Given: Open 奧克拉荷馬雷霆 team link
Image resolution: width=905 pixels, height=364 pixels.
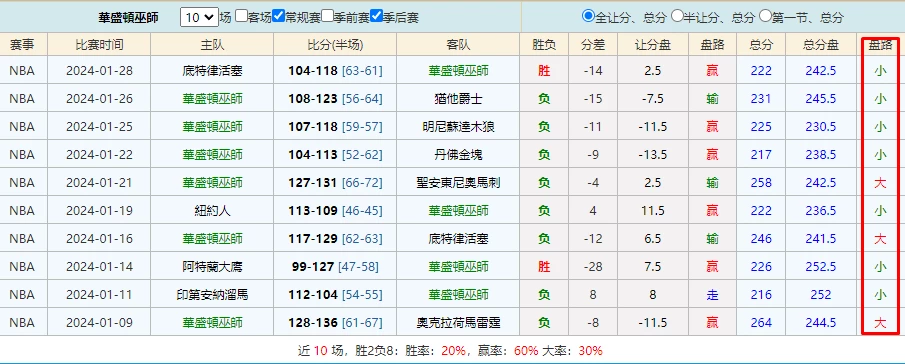Looking at the screenshot, I should pyautogui.click(x=458, y=322).
